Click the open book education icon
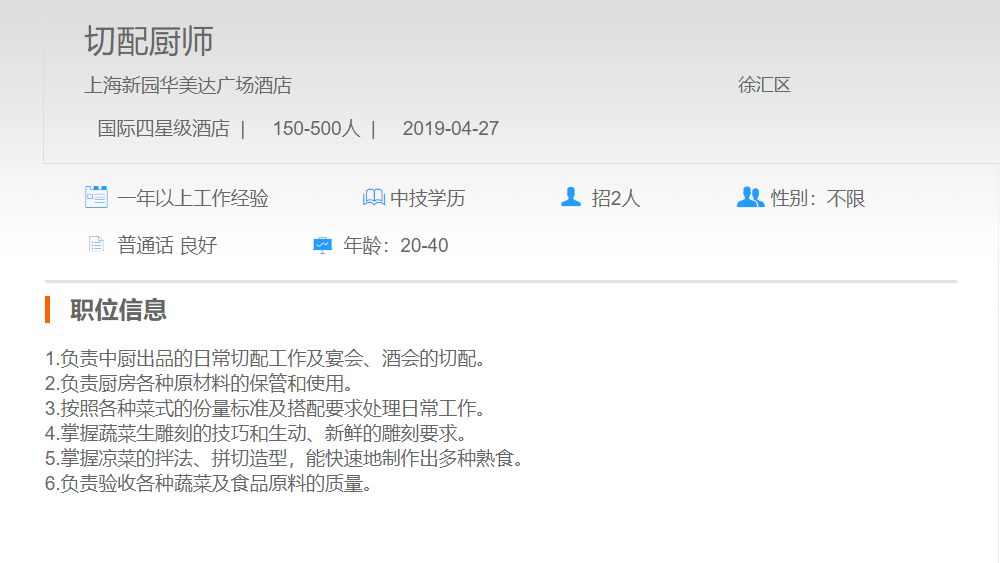The width and height of the screenshot is (1000, 563). pos(373,198)
